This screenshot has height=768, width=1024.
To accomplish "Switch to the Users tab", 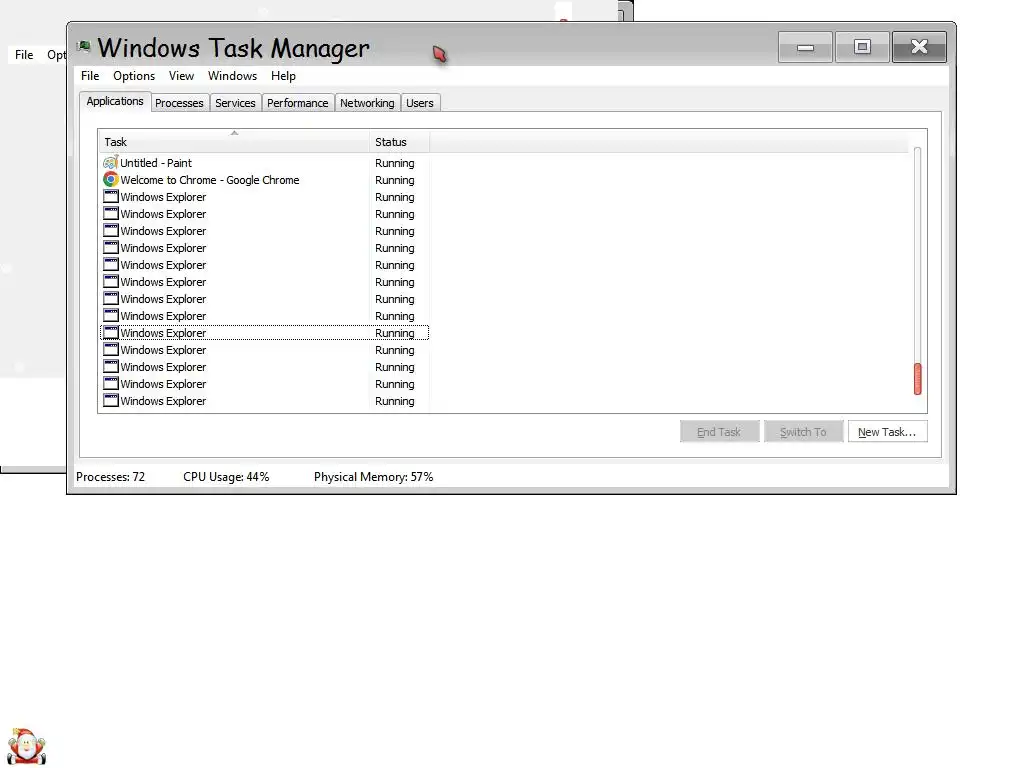I will click(x=420, y=103).
